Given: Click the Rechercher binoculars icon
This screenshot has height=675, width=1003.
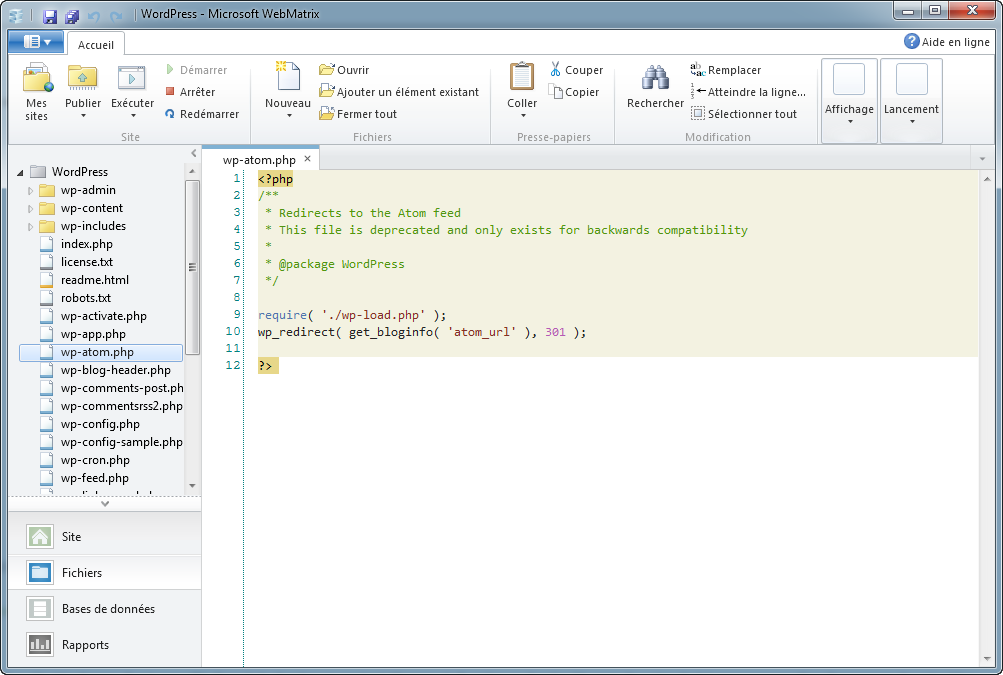Looking at the screenshot, I should pos(655,78).
